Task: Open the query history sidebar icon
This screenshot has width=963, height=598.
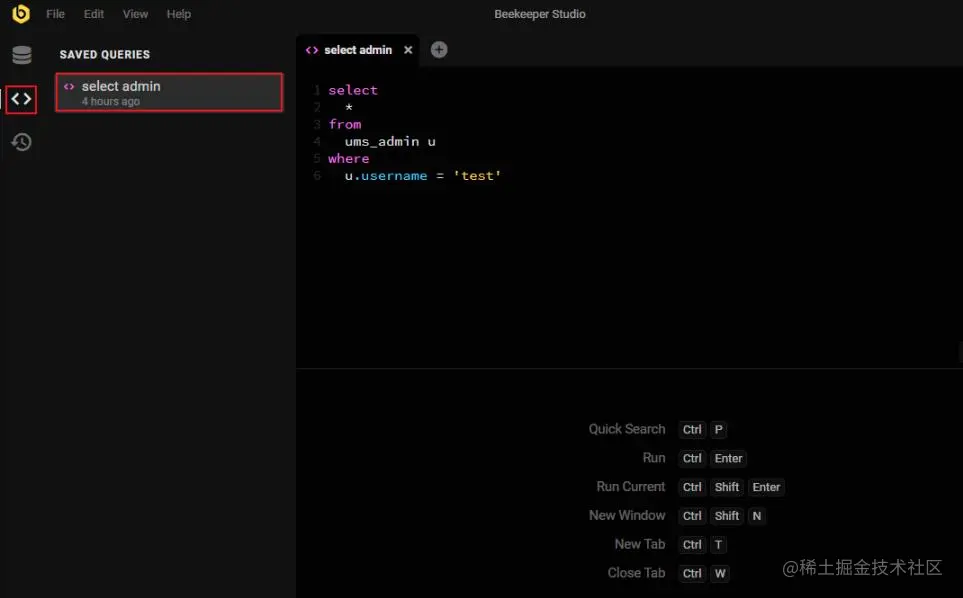Action: point(21,142)
